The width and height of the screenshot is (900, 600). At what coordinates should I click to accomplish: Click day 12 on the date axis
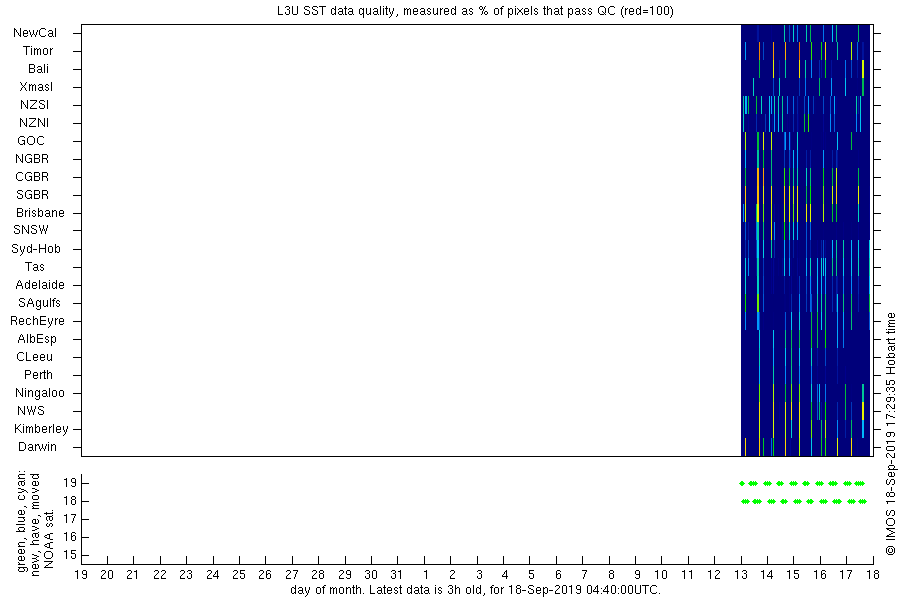tap(713, 574)
